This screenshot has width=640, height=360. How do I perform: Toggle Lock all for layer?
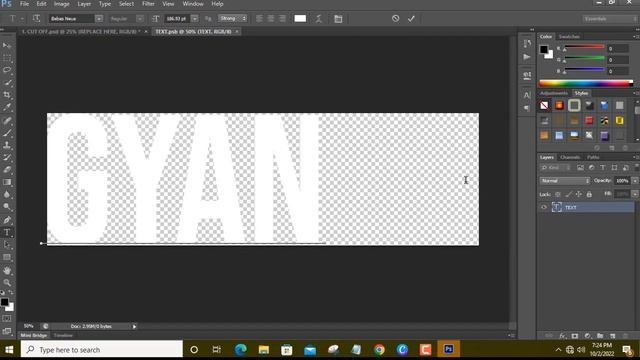coord(589,194)
